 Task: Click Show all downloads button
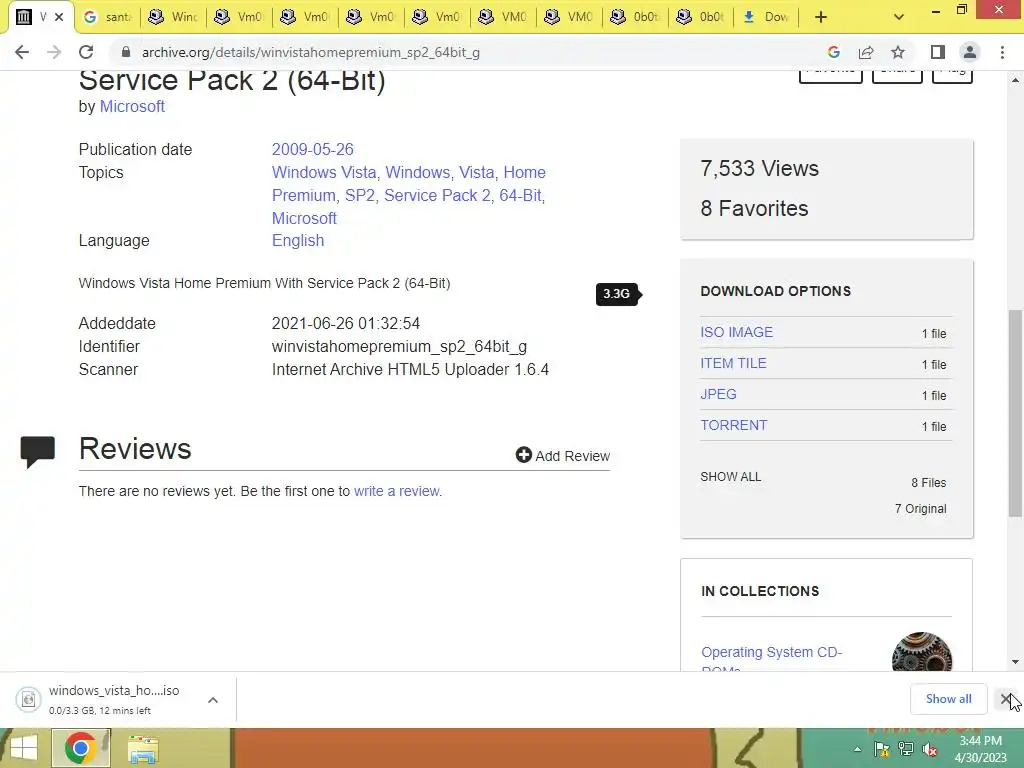click(x=948, y=699)
